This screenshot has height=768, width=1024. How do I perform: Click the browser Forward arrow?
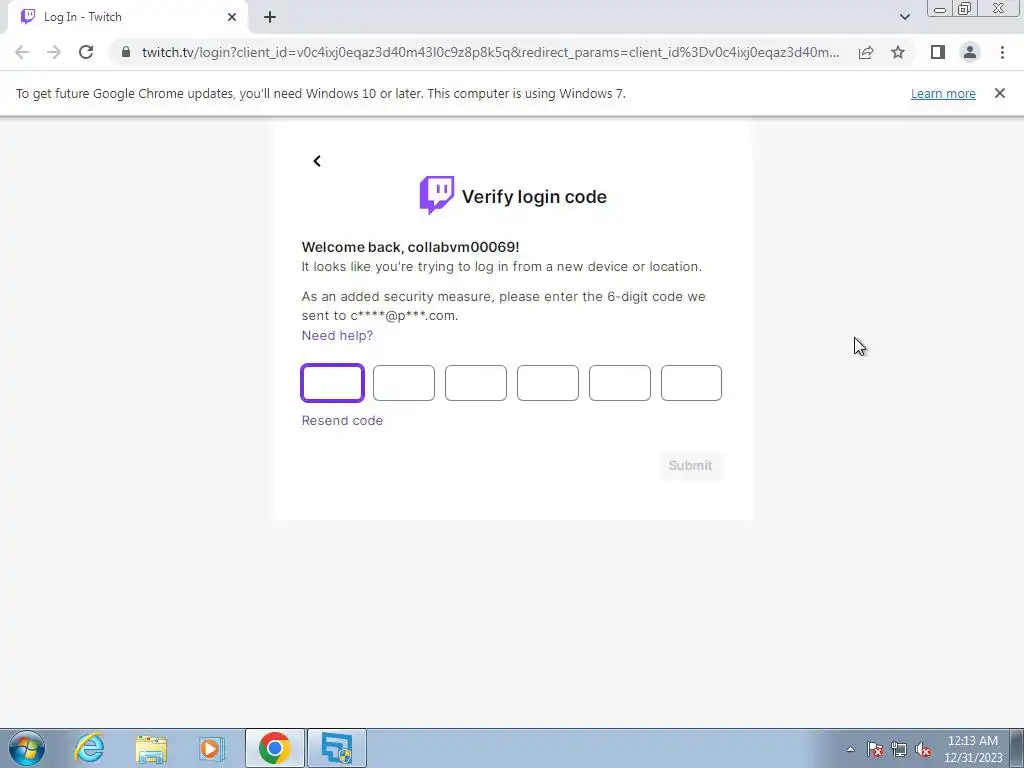click(x=54, y=52)
